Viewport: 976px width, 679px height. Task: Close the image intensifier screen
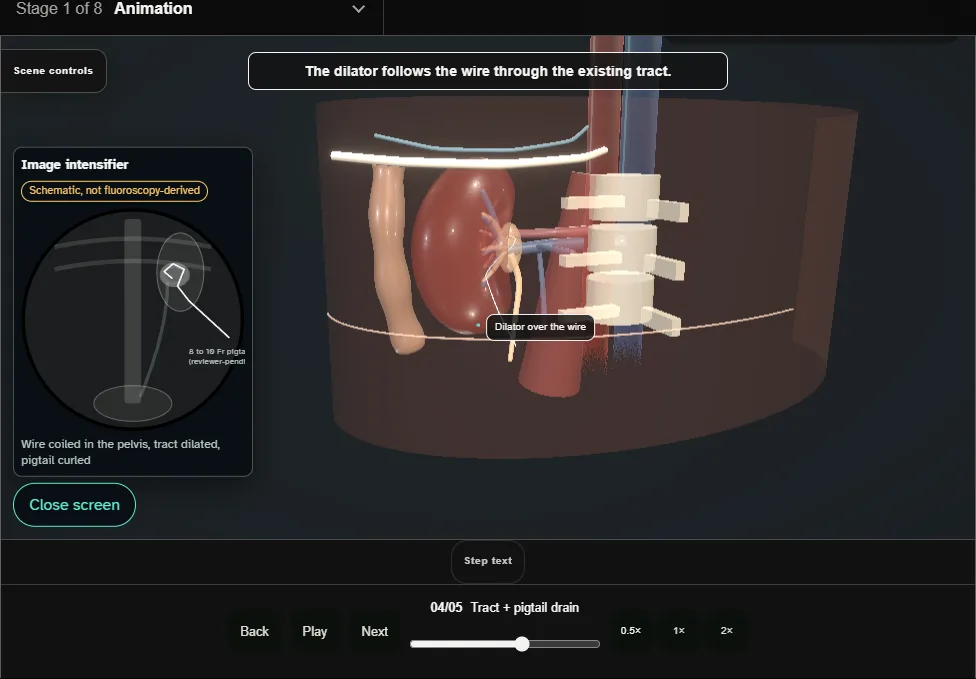[x=74, y=505]
